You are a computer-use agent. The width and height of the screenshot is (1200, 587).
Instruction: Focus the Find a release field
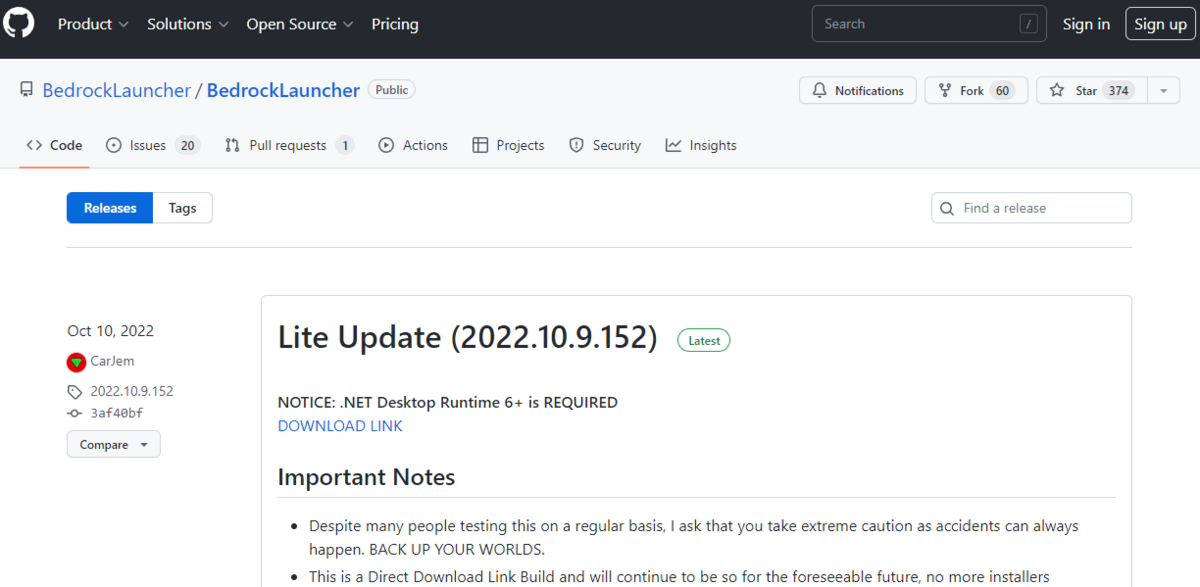tap(1031, 208)
